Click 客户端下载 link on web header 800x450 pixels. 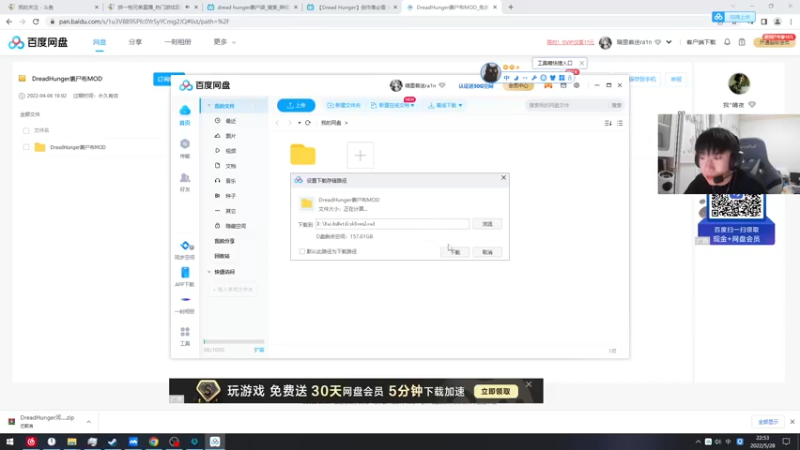(x=701, y=42)
